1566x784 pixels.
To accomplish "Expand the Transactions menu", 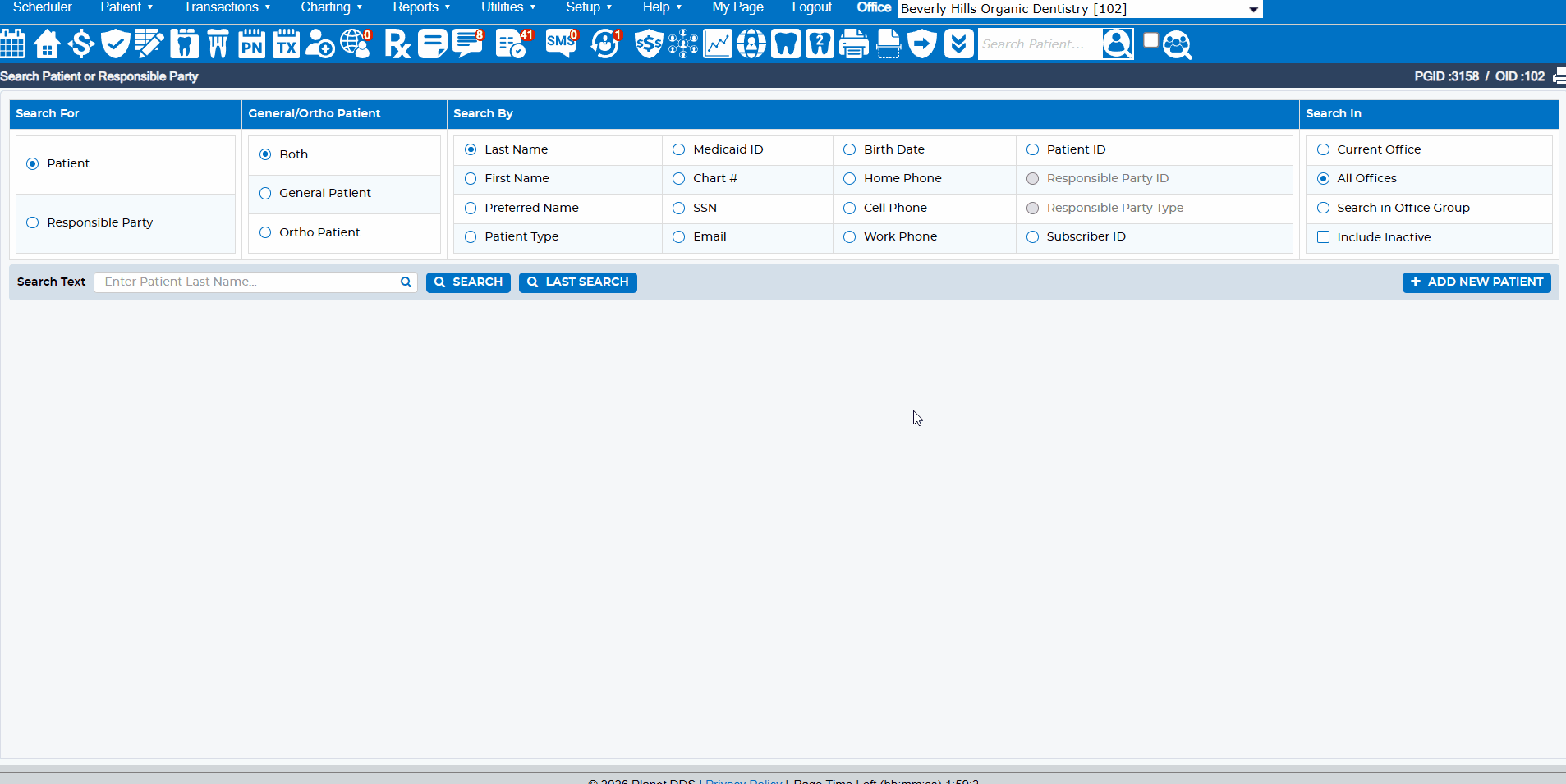I will coord(227,7).
